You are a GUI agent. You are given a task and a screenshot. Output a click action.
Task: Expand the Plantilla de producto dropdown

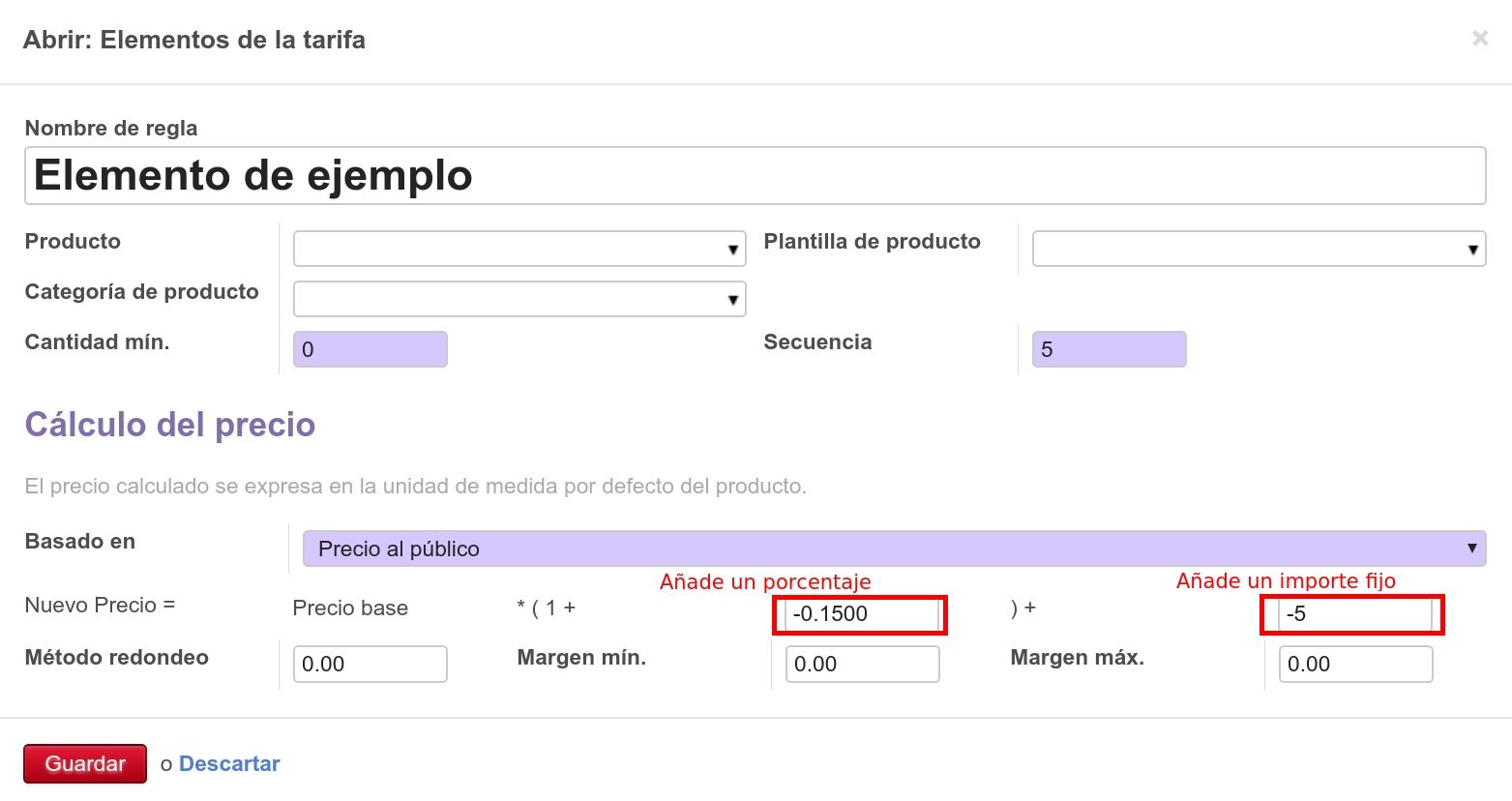(x=1252, y=249)
